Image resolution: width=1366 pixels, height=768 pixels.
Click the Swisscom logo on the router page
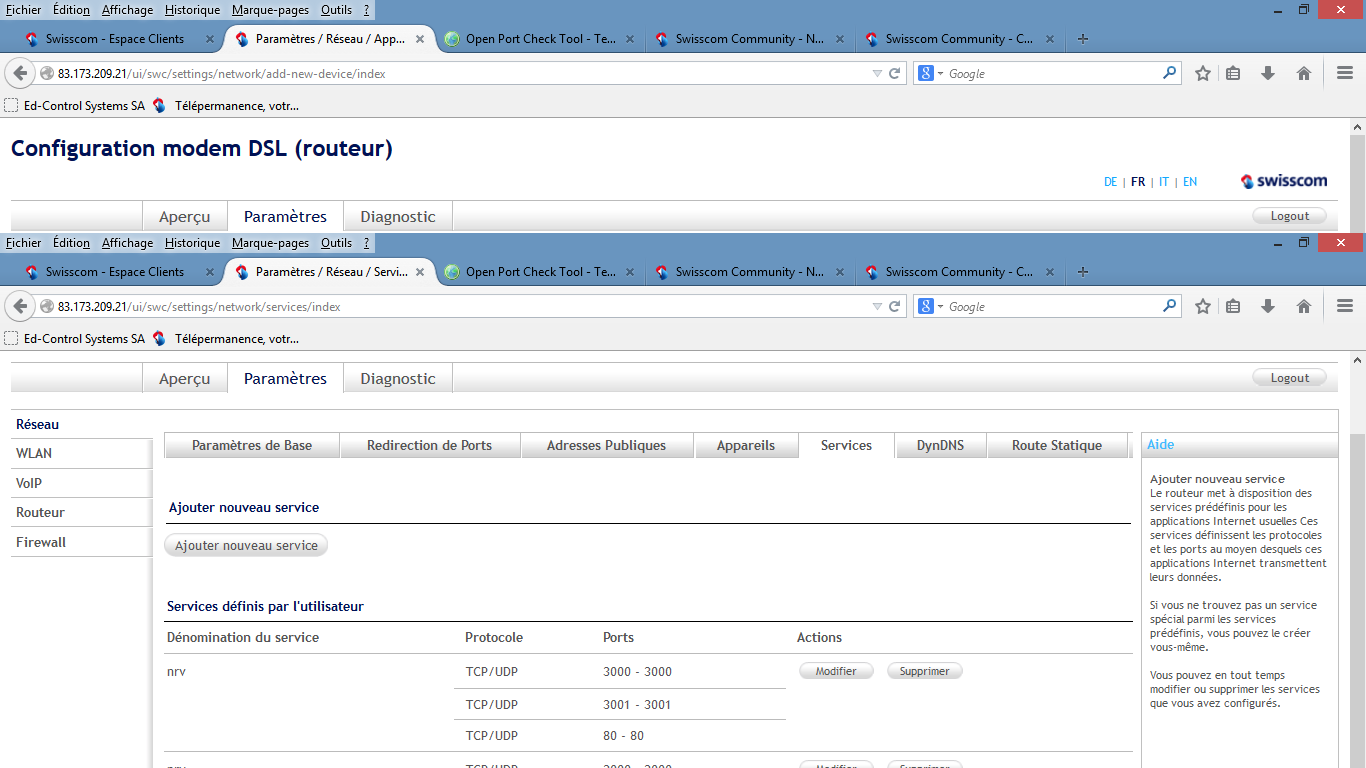pos(1284,181)
